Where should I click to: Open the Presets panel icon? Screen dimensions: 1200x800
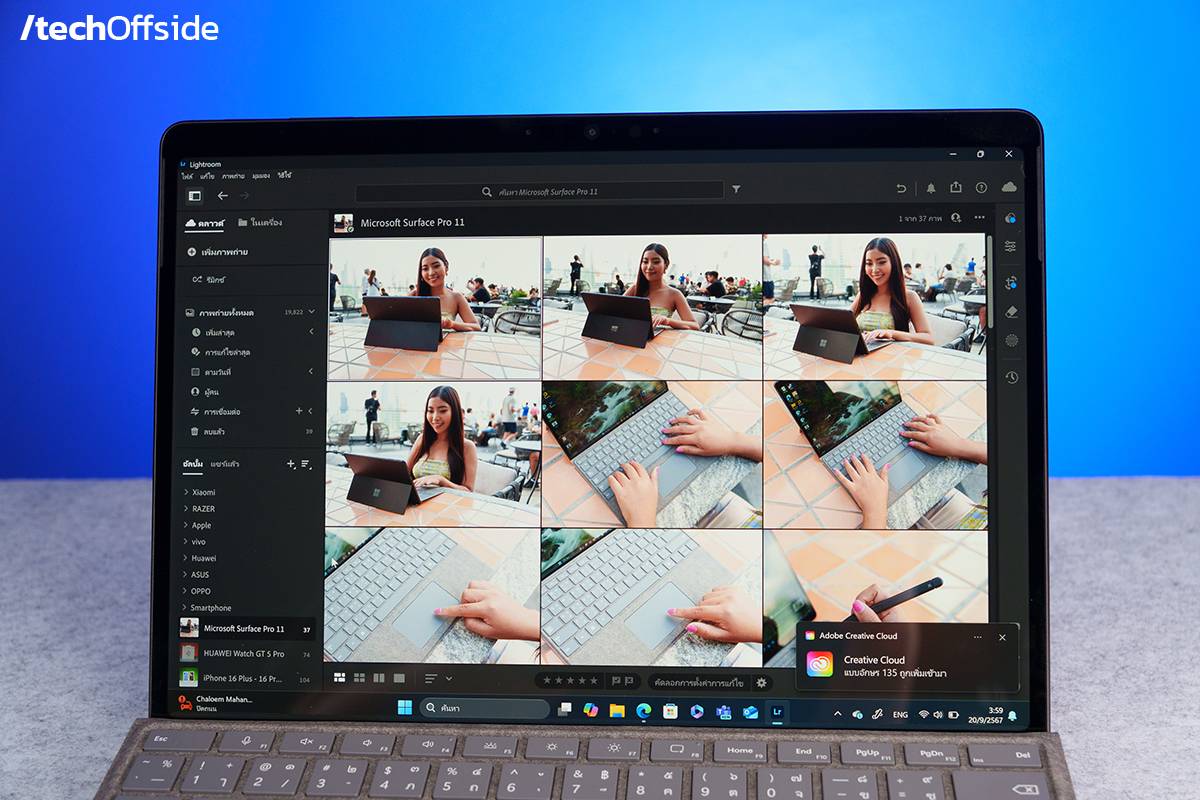point(1010,218)
